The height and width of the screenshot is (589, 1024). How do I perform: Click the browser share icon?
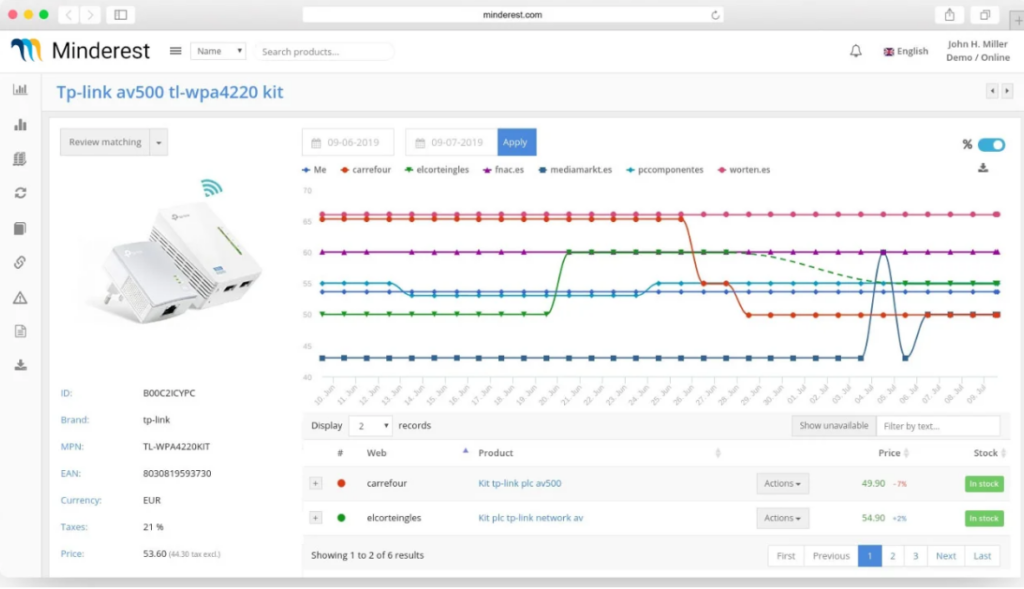[950, 14]
